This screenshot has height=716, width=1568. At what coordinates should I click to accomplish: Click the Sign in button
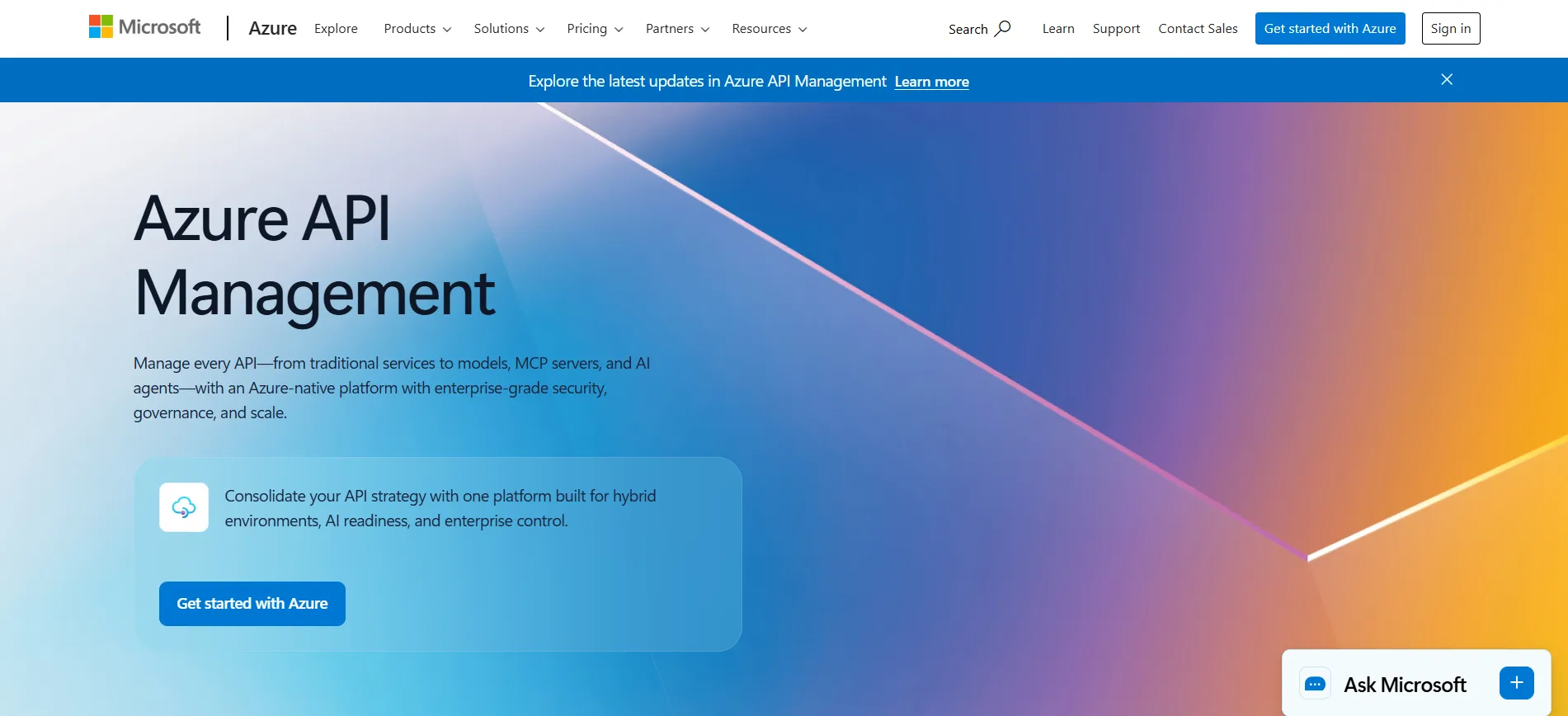tap(1451, 29)
